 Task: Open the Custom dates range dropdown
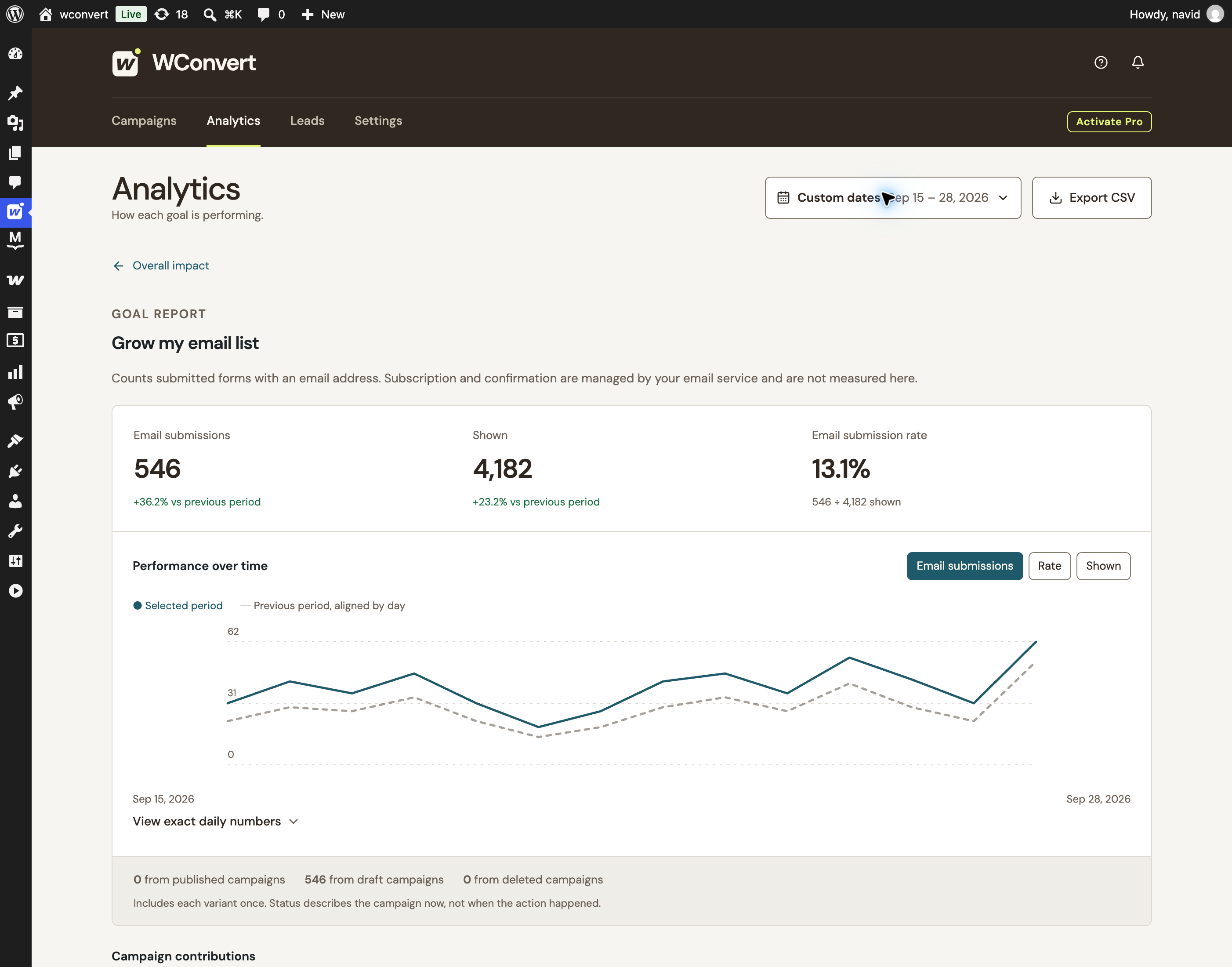point(892,198)
